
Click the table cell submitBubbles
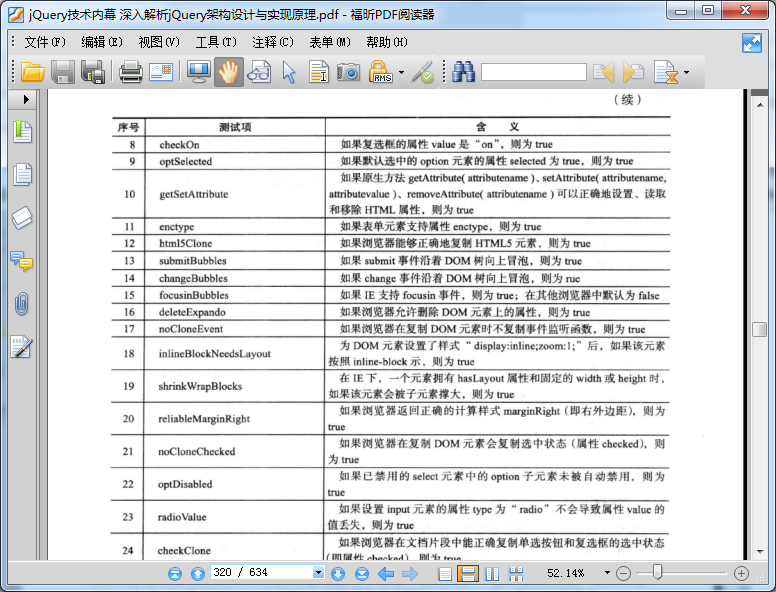pyautogui.click(x=193, y=261)
